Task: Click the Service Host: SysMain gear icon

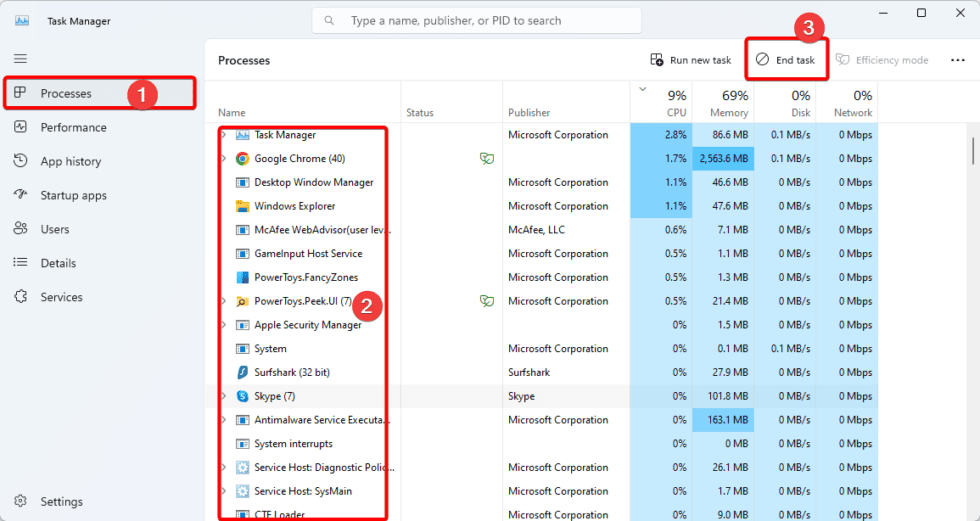Action: (x=242, y=491)
